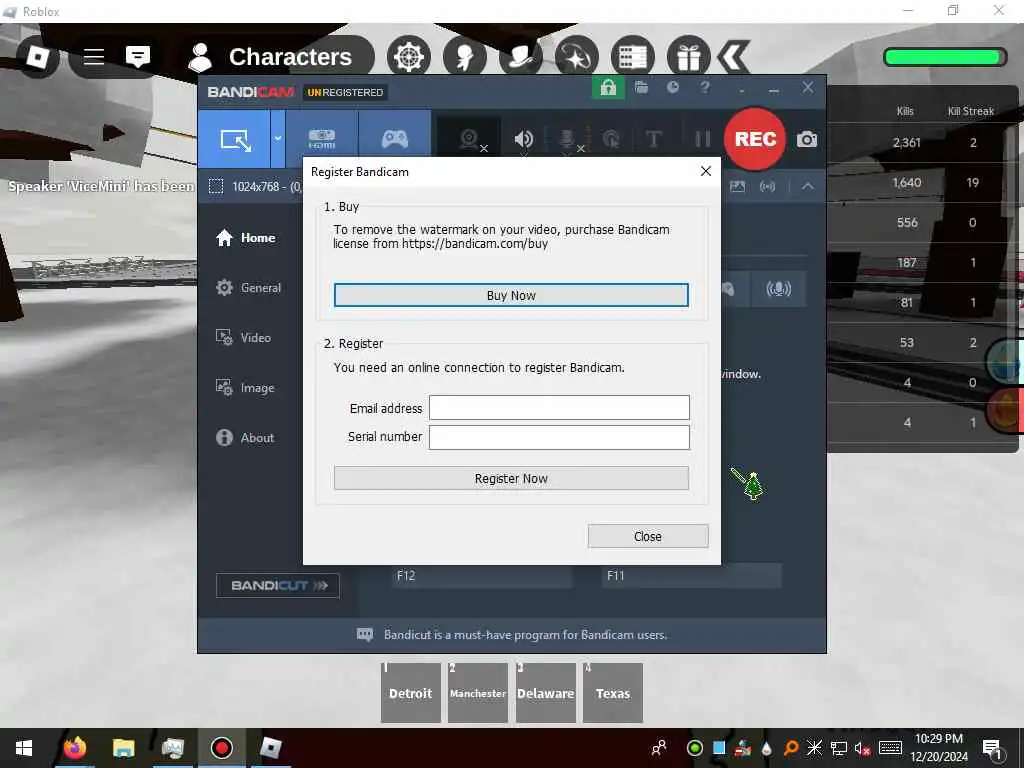Open Bandicam help question mark icon
1024x768 pixels.
click(x=705, y=88)
